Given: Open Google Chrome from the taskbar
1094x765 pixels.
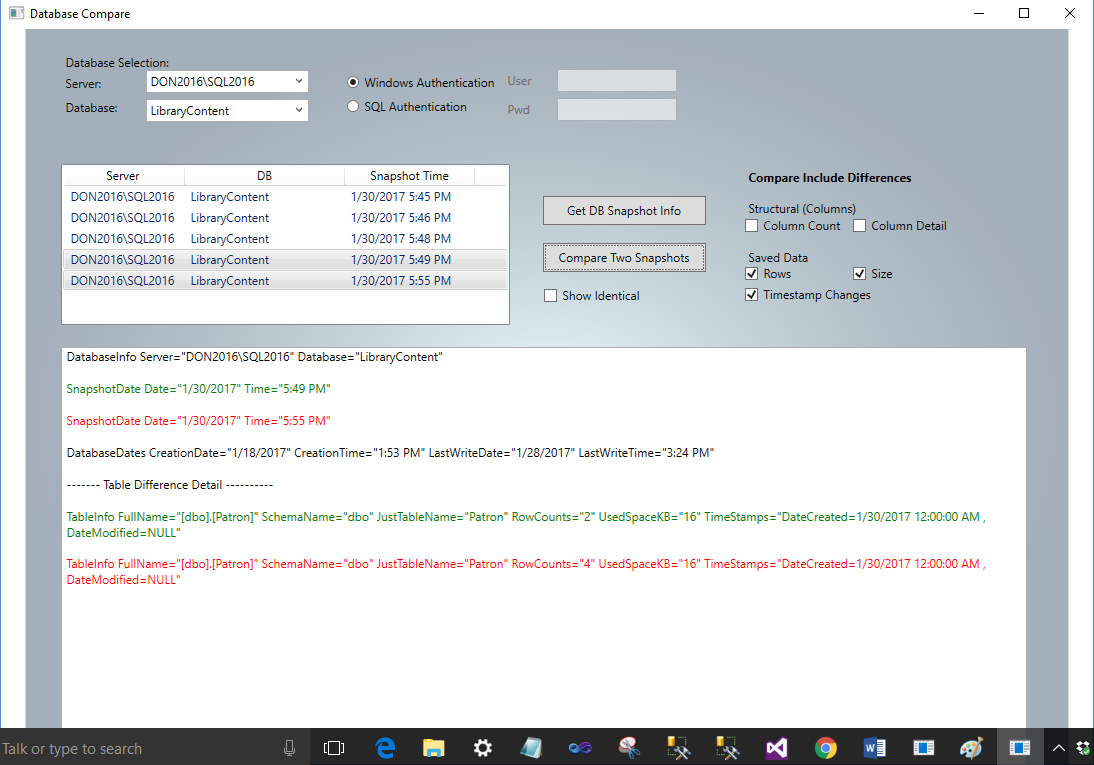Looking at the screenshot, I should tap(825, 748).
